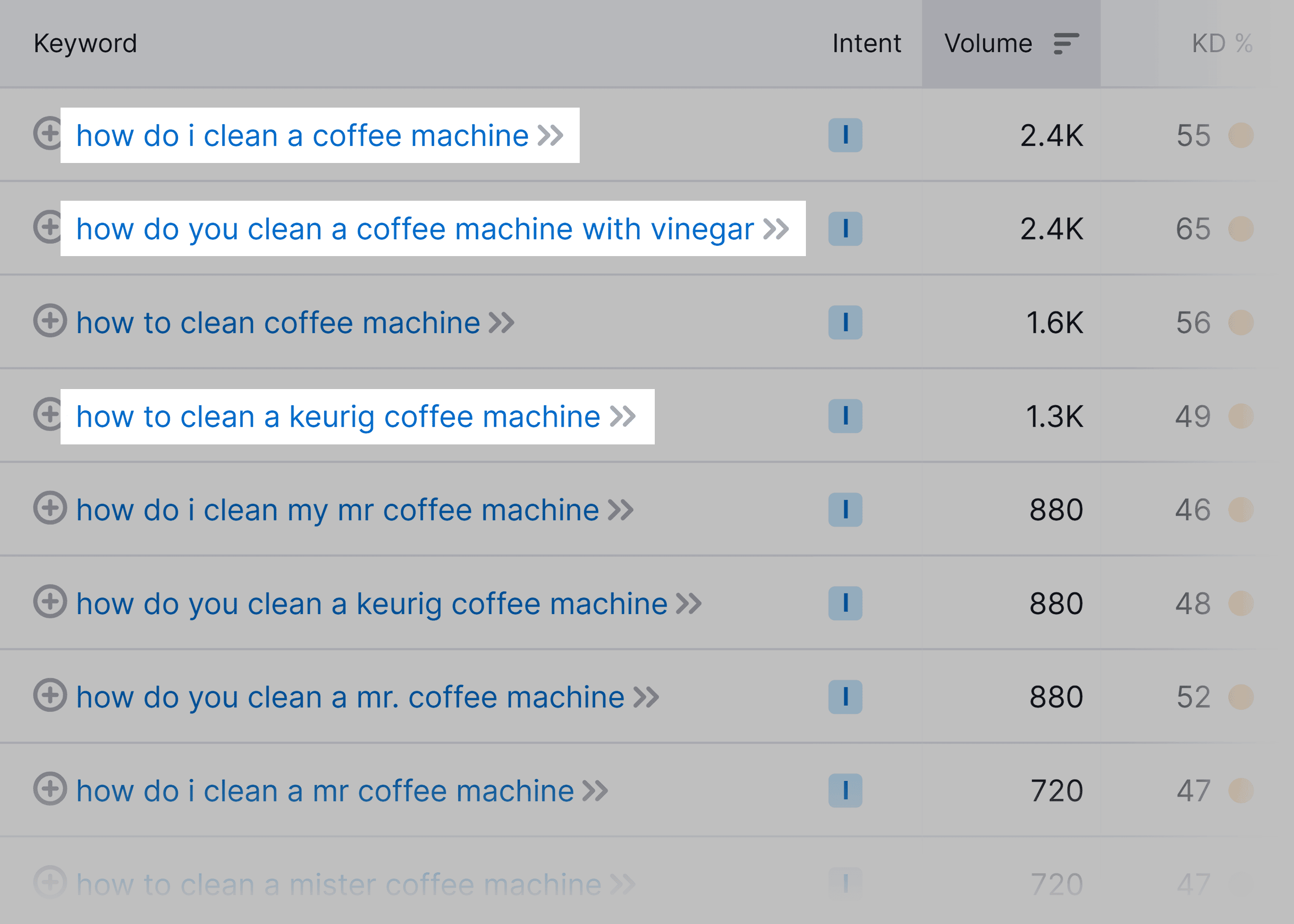The width and height of the screenshot is (1294, 924).
Task: Click the double-arrow icon next to "how do i clean my mr coffee machine"
Action: point(622,509)
